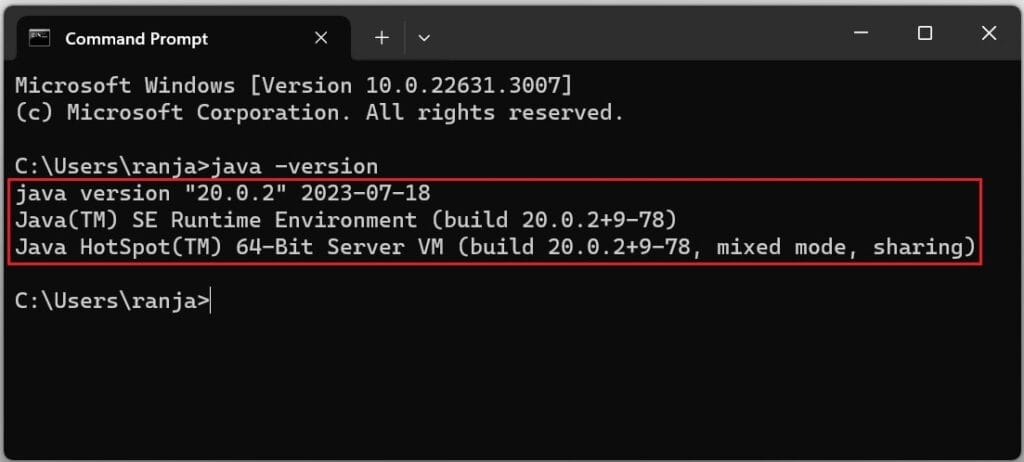Minimize the terminal window
This screenshot has height=462, width=1024.
coord(861,34)
